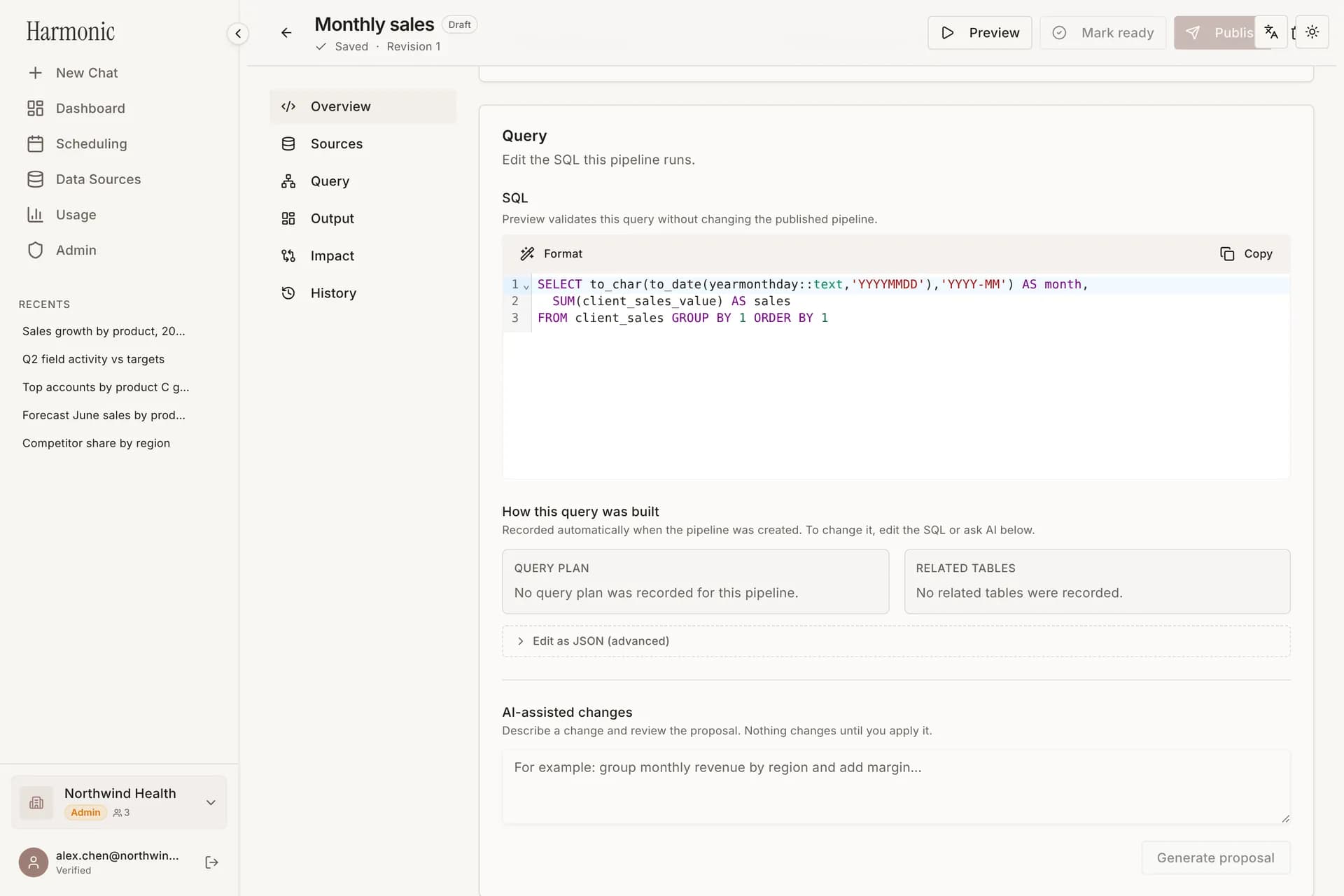The image size is (1344, 896).
Task: Open recent chat 'Forecast June sales by prod...'
Action: tap(104, 415)
